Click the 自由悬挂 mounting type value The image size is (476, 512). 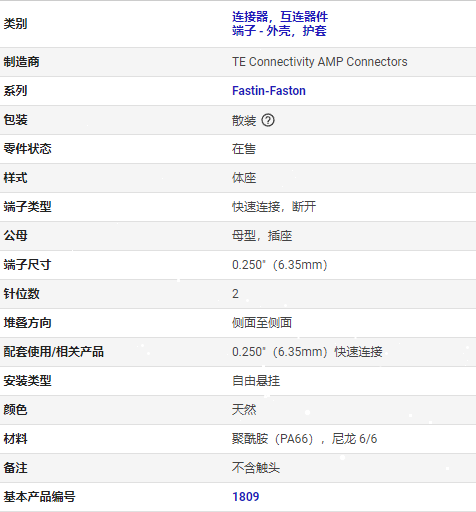256,381
